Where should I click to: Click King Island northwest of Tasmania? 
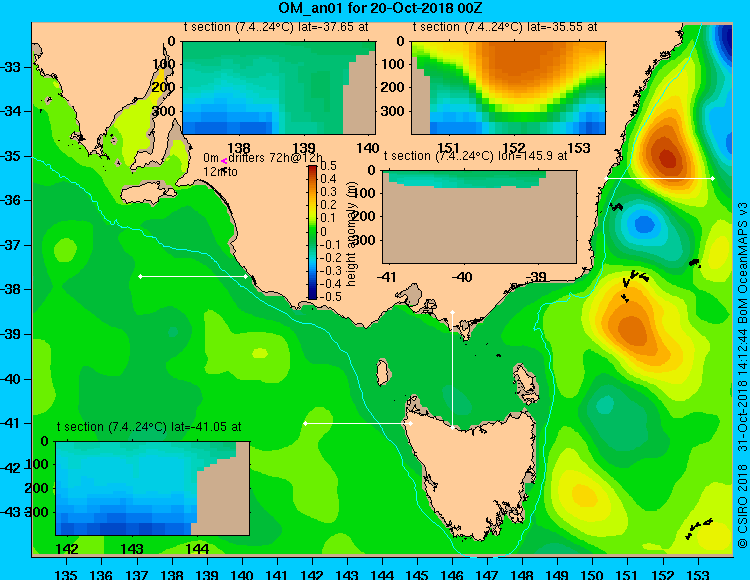coord(383,373)
